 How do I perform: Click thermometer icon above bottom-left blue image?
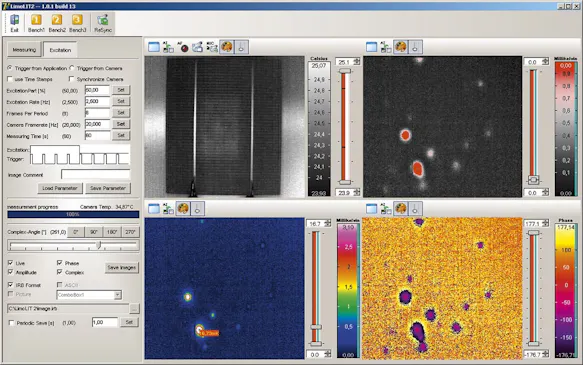(197, 209)
